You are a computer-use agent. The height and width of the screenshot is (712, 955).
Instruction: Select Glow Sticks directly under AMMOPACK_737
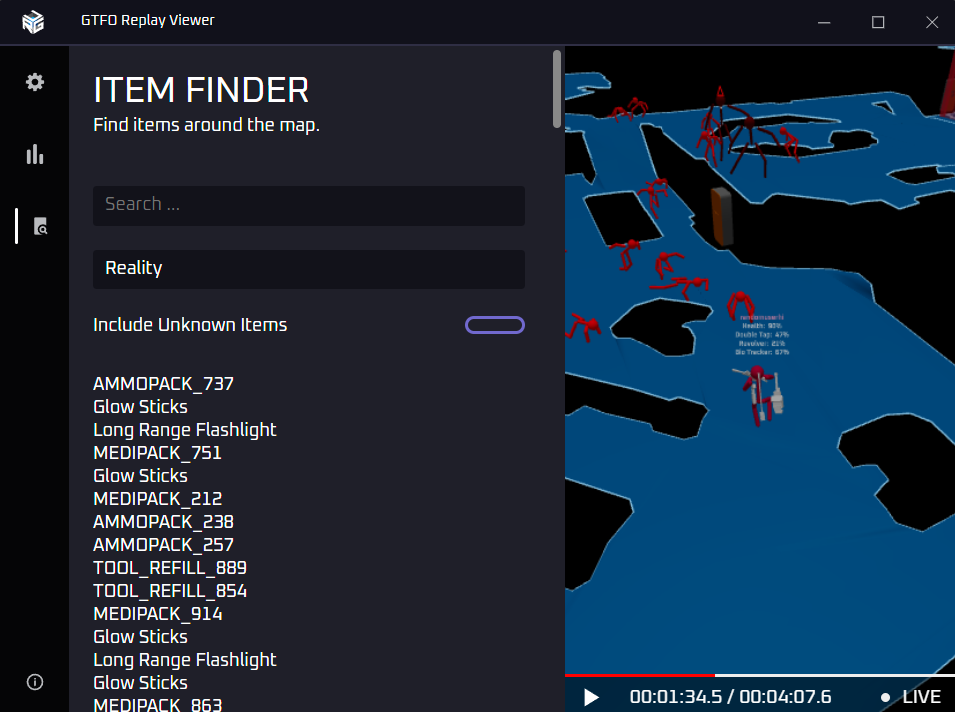(140, 407)
